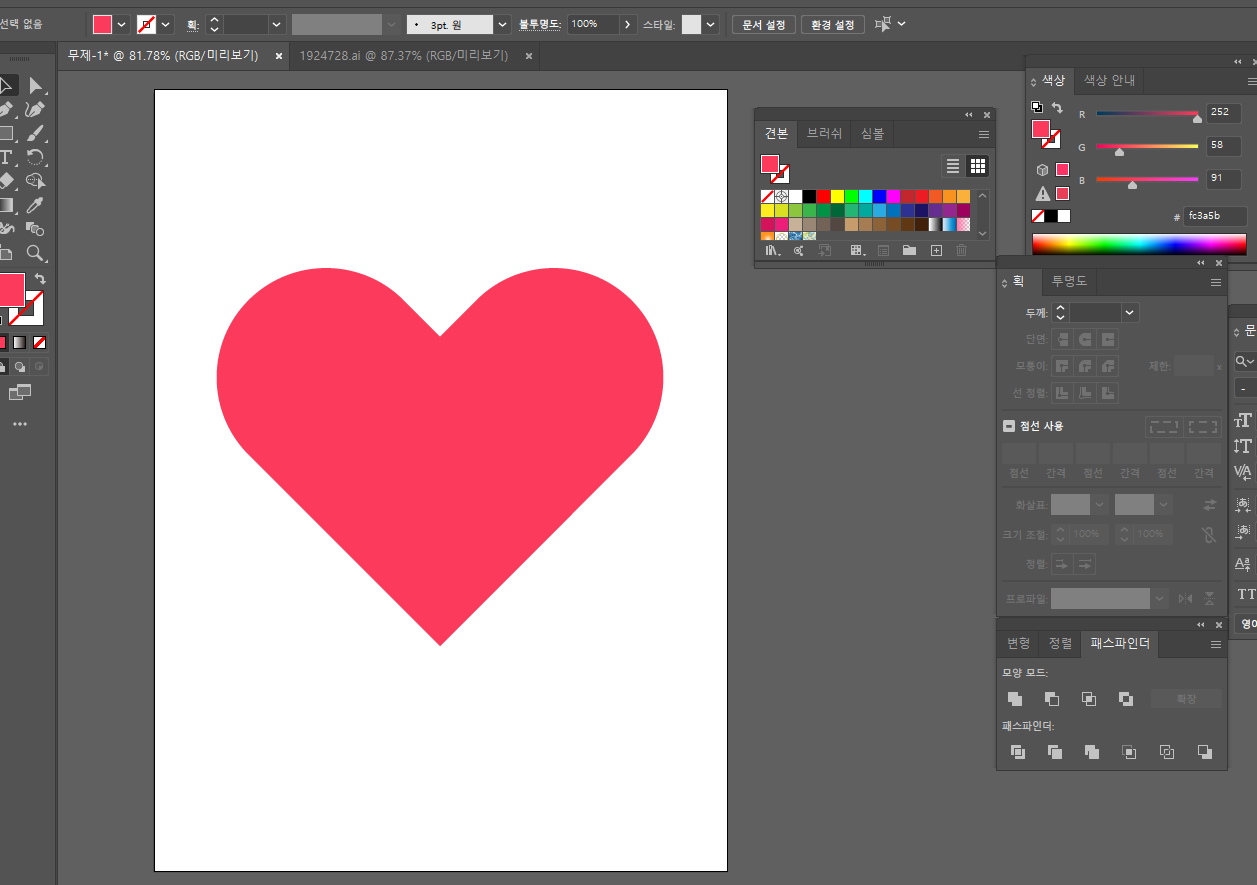Open 두께 weight dropdown in Stroke panel

click(x=1130, y=313)
